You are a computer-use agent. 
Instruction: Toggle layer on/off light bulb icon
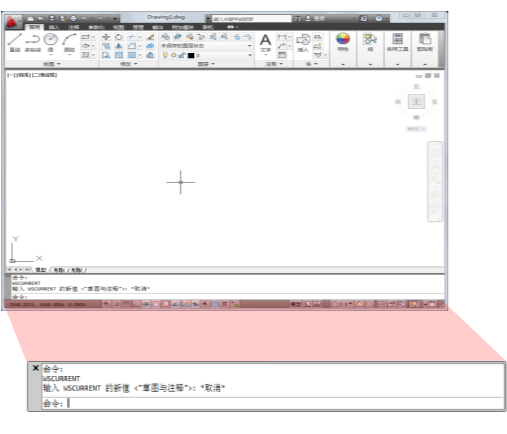tap(165, 55)
